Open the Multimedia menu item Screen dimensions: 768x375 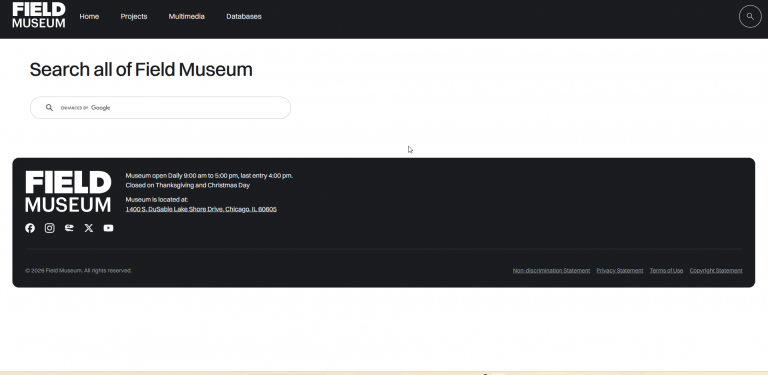click(187, 16)
